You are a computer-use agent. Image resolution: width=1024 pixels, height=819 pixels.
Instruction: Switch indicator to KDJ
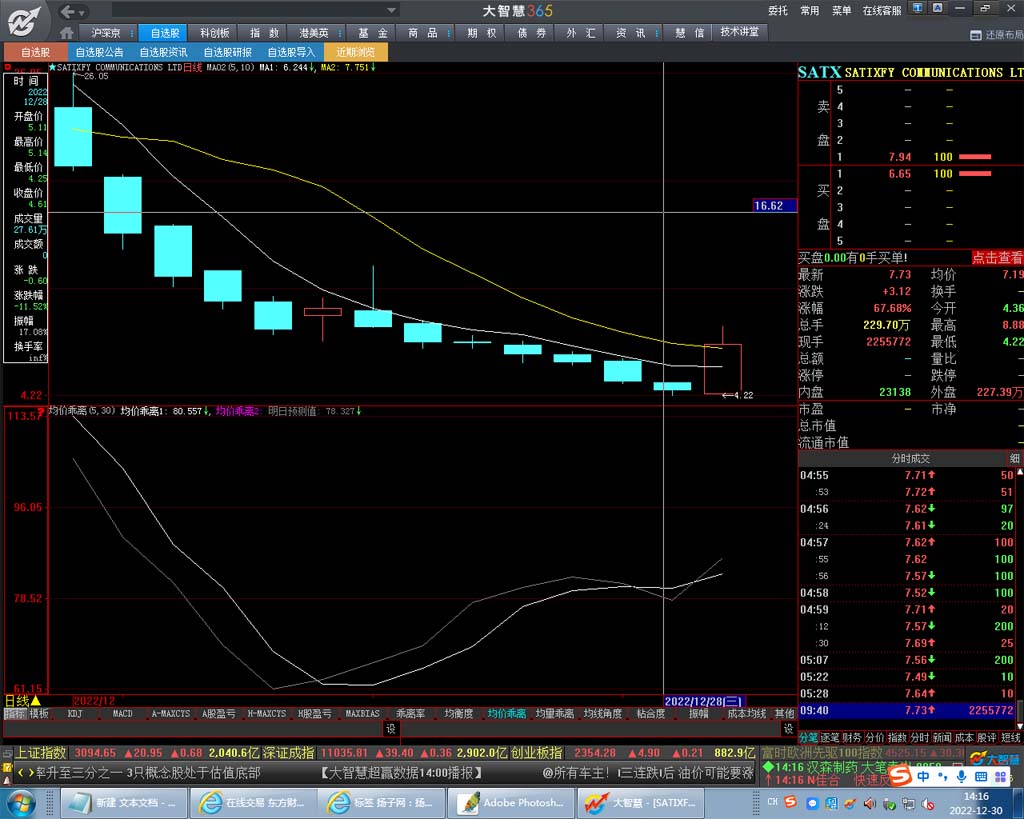click(x=75, y=714)
